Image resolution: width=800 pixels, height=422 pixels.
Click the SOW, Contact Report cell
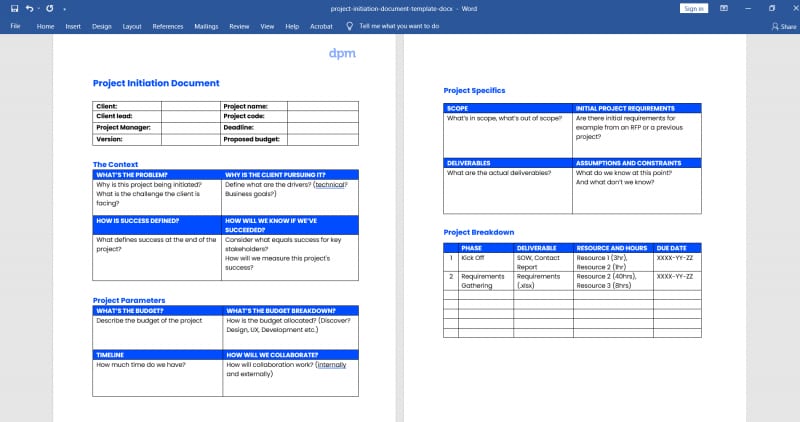[543, 262]
